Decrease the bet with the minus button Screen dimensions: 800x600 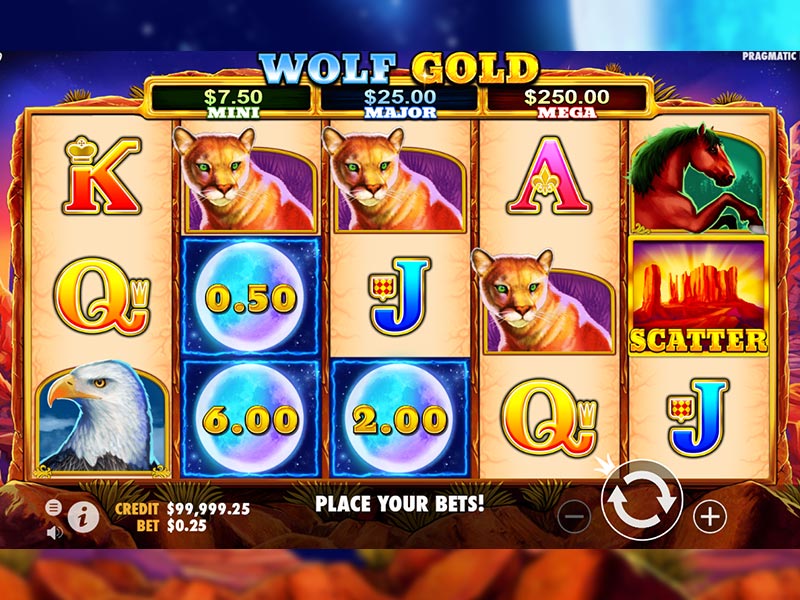(x=574, y=517)
